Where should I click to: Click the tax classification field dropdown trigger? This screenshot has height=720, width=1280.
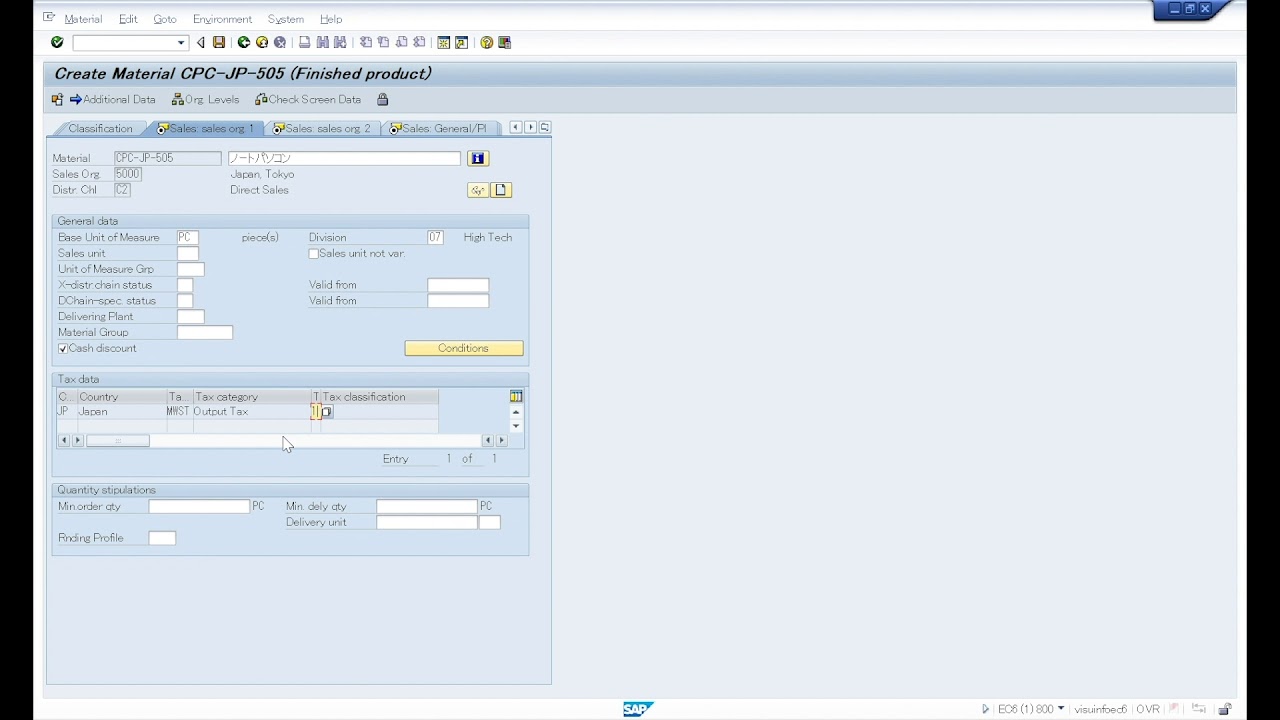pos(326,411)
